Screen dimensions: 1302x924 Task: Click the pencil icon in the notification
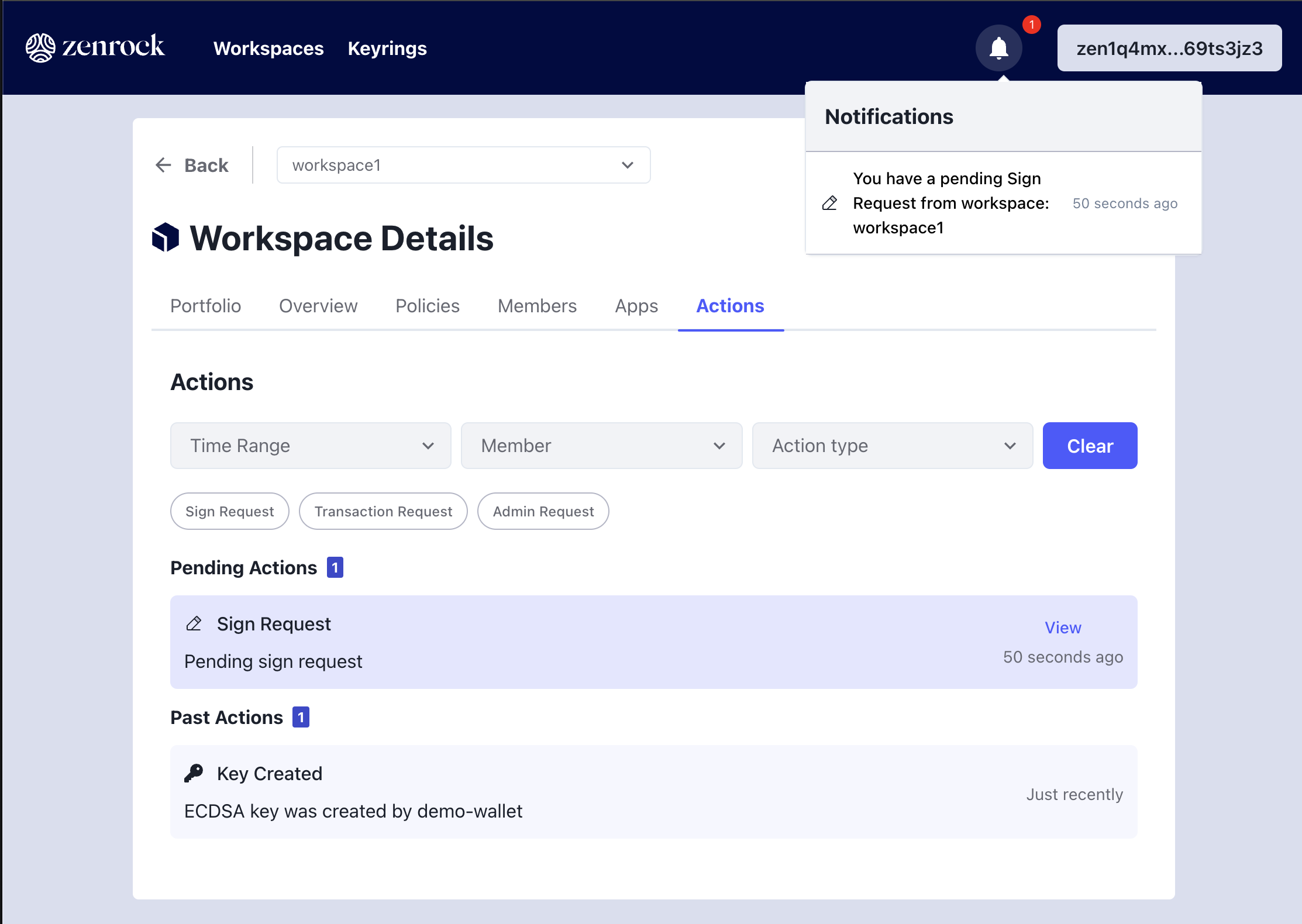tap(829, 203)
